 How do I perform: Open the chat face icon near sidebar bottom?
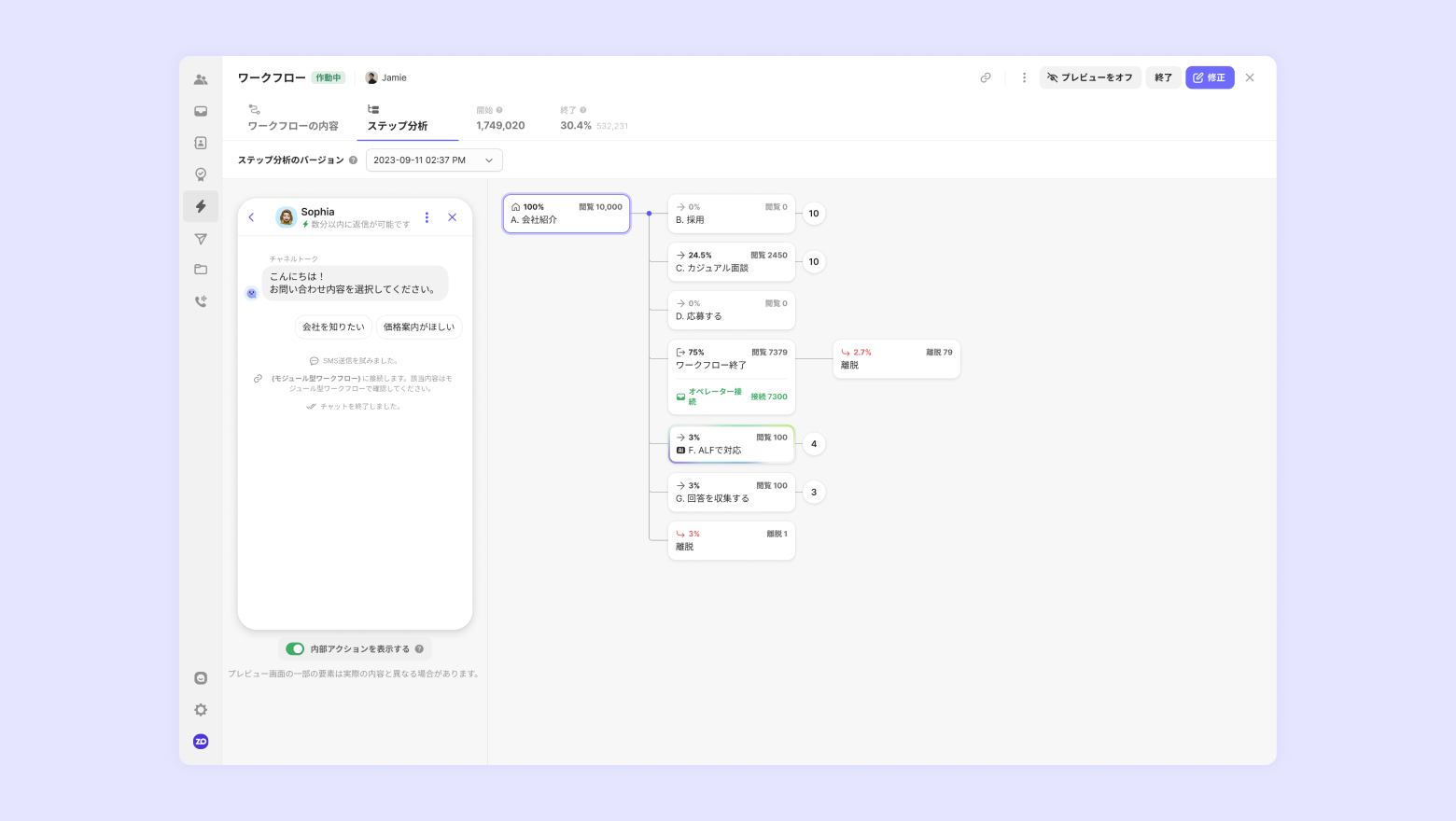pyautogui.click(x=201, y=678)
